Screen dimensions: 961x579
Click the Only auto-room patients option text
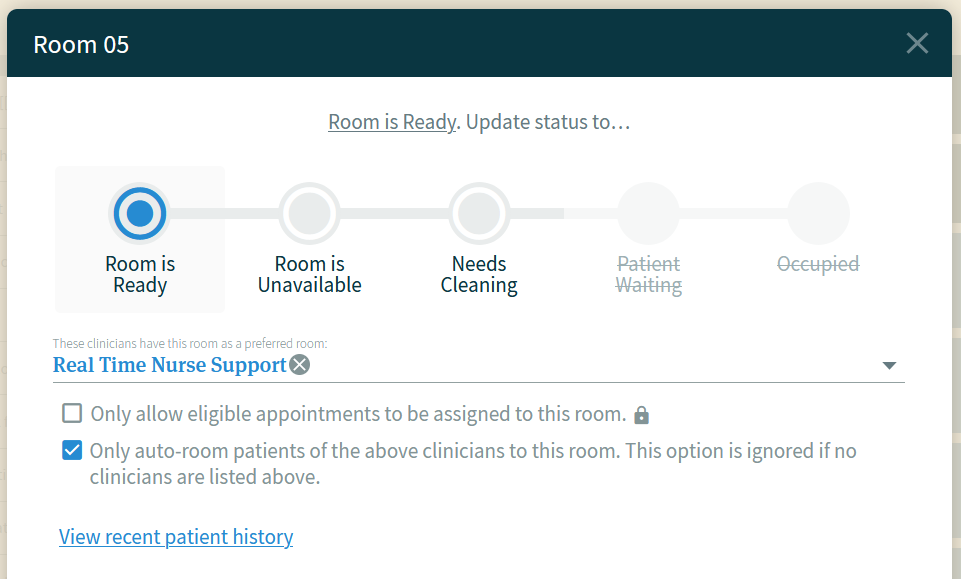[473, 464]
